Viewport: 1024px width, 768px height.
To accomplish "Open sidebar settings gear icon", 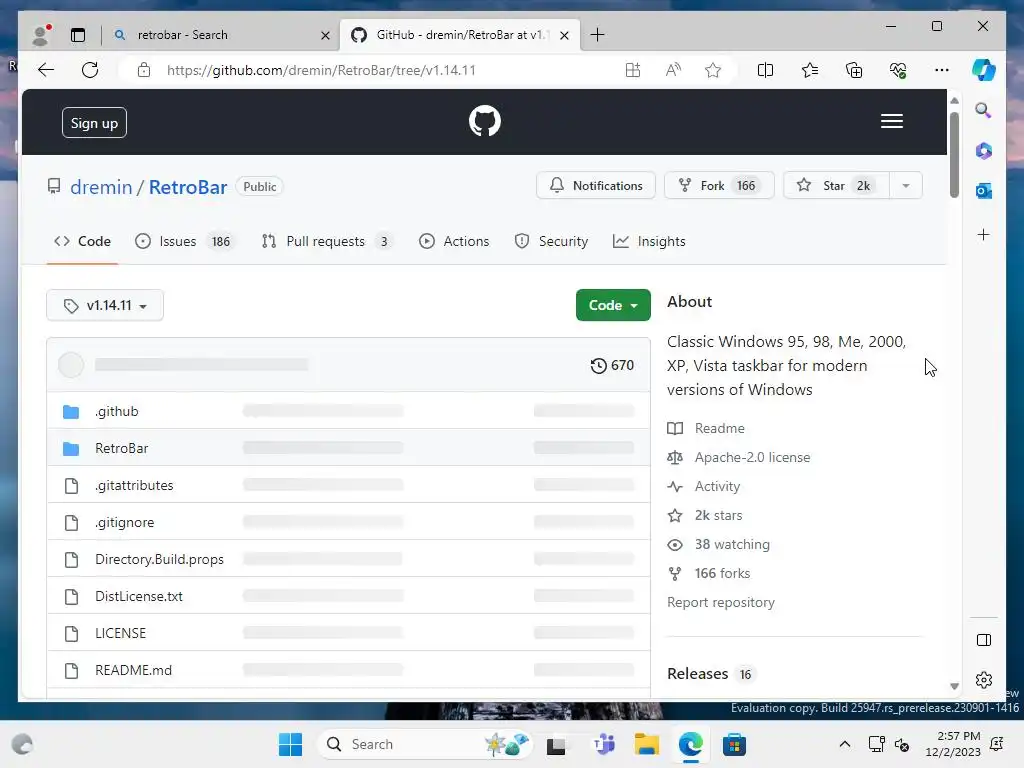I will (x=984, y=680).
